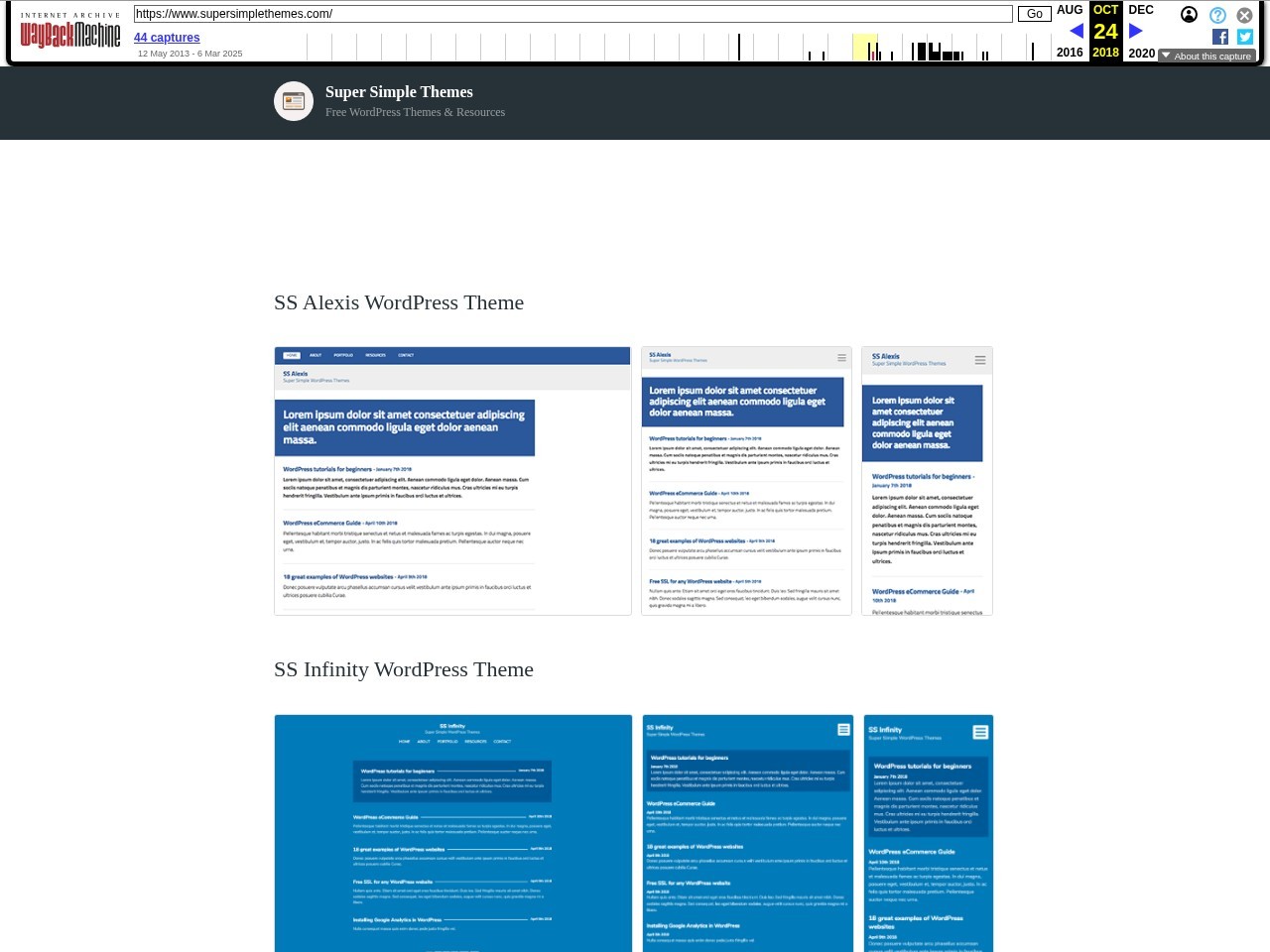Jump to the 2020 capture year

[x=1141, y=53]
